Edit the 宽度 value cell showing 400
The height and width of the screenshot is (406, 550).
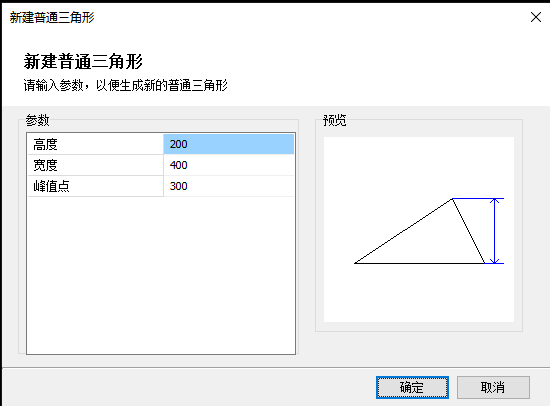(x=229, y=165)
